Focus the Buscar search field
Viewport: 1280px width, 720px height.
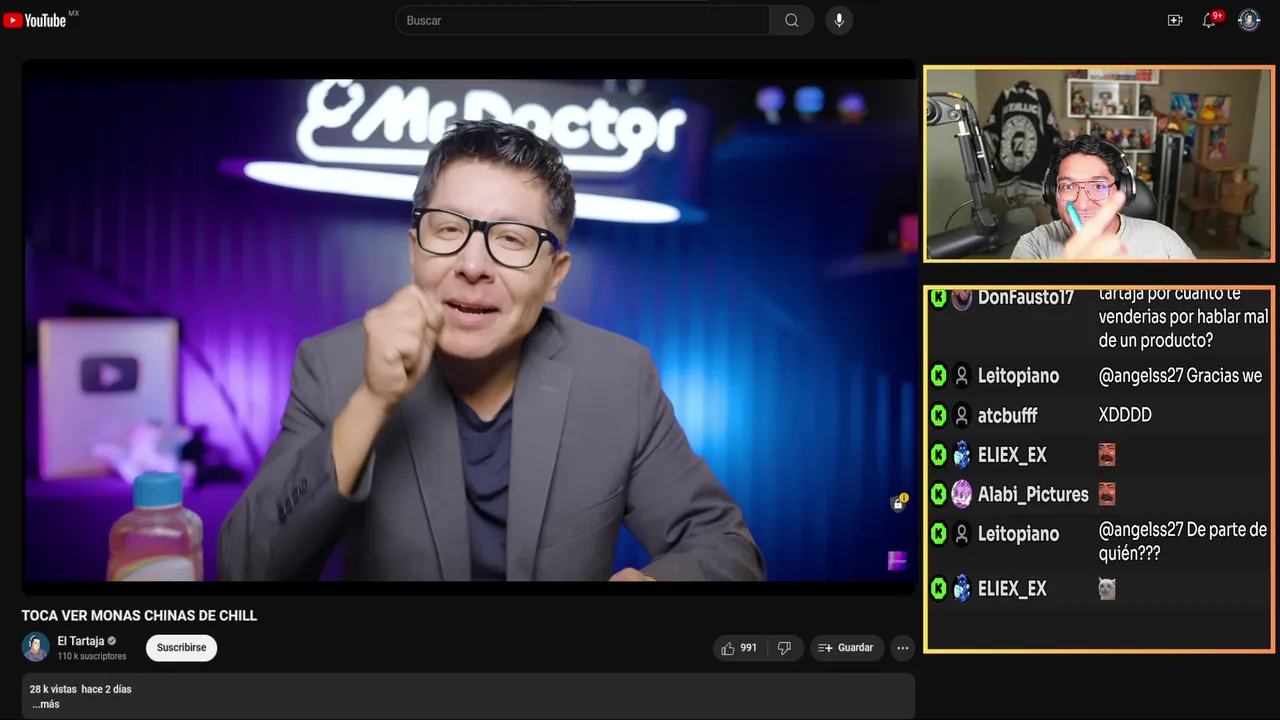[x=582, y=20]
